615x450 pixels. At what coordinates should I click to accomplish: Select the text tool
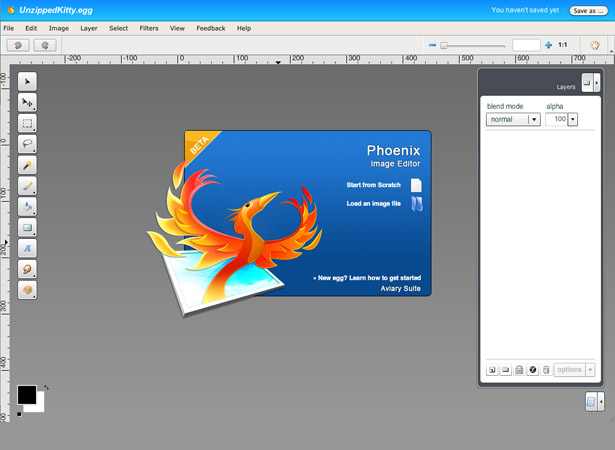[27, 248]
